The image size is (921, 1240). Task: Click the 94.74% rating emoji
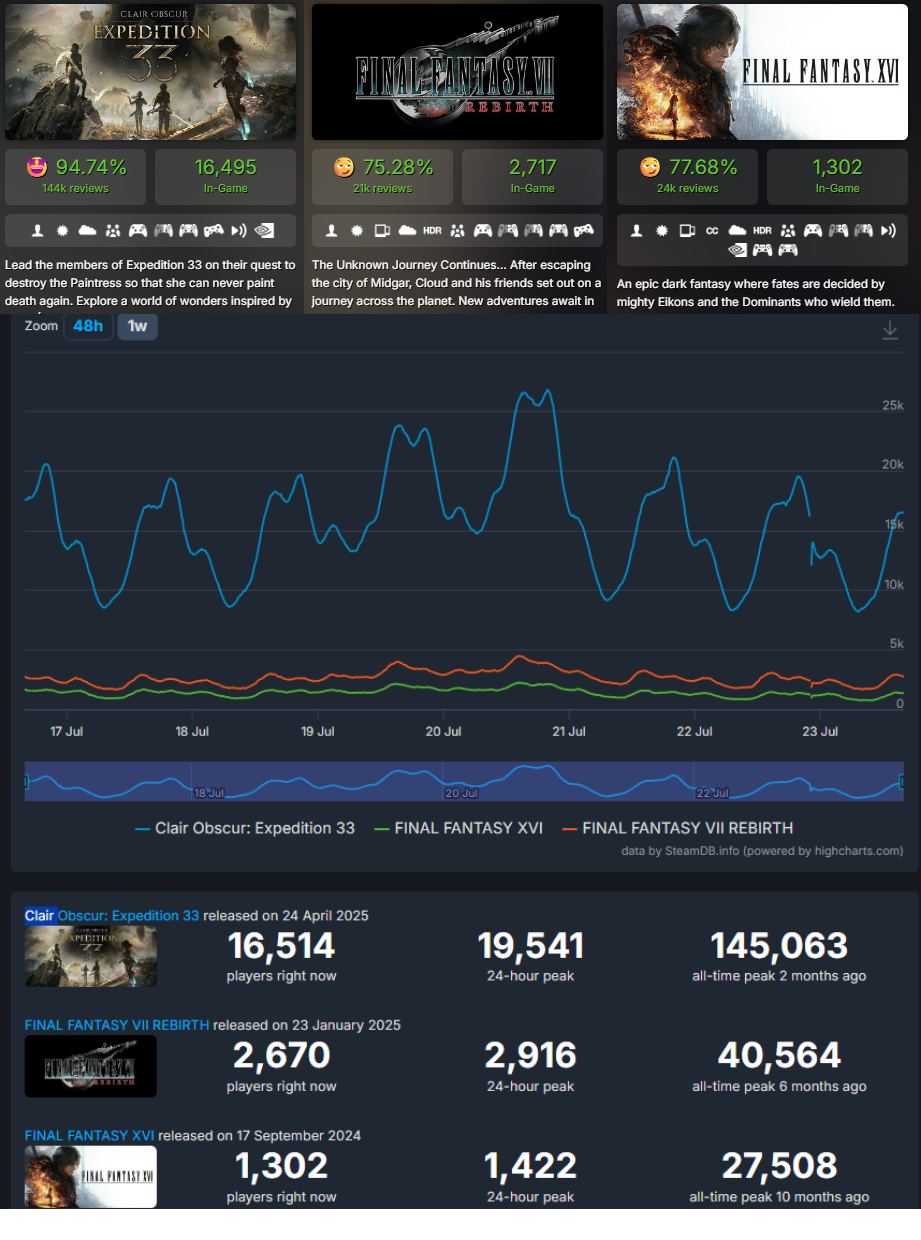[37, 167]
